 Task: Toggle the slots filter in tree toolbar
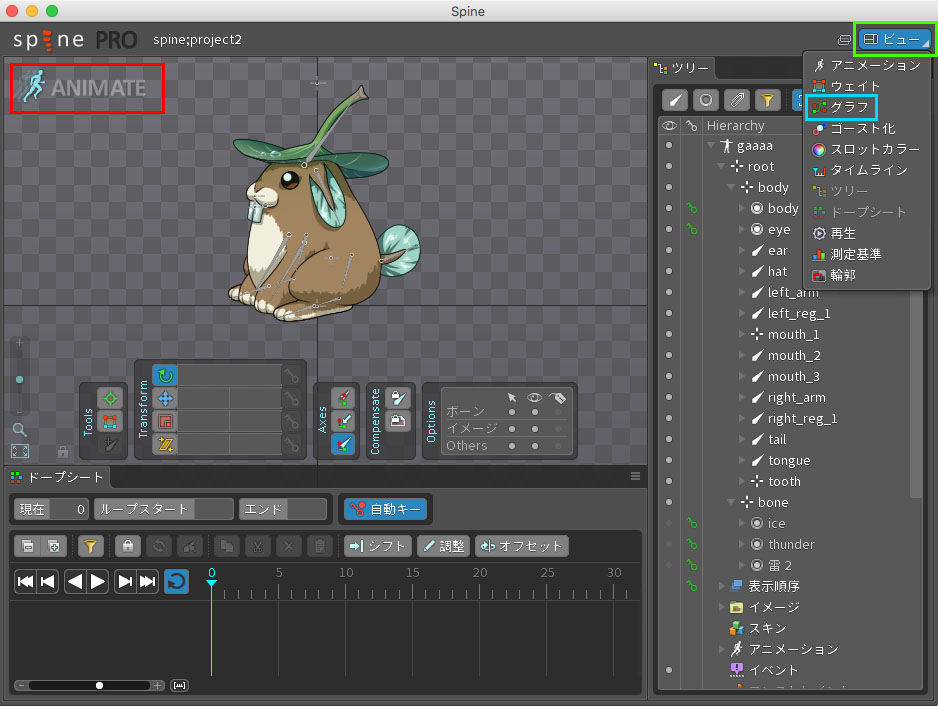pos(706,100)
